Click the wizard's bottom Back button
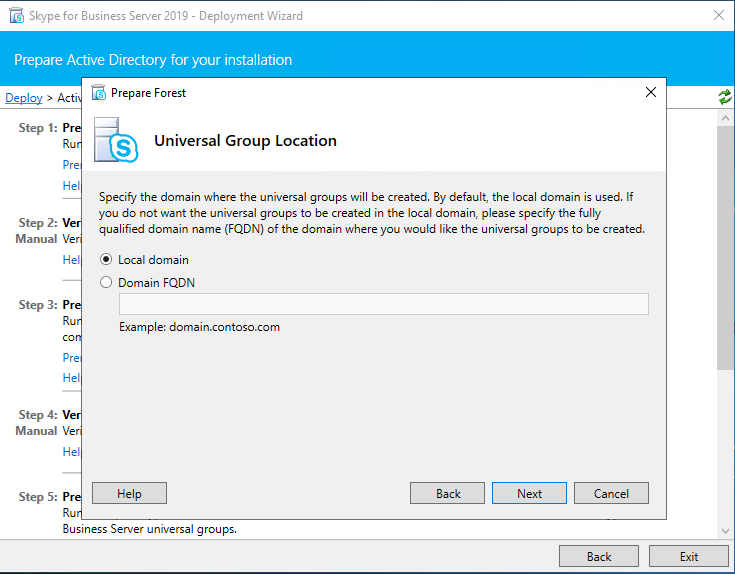Screen dimensions: 735x574 click(598, 557)
